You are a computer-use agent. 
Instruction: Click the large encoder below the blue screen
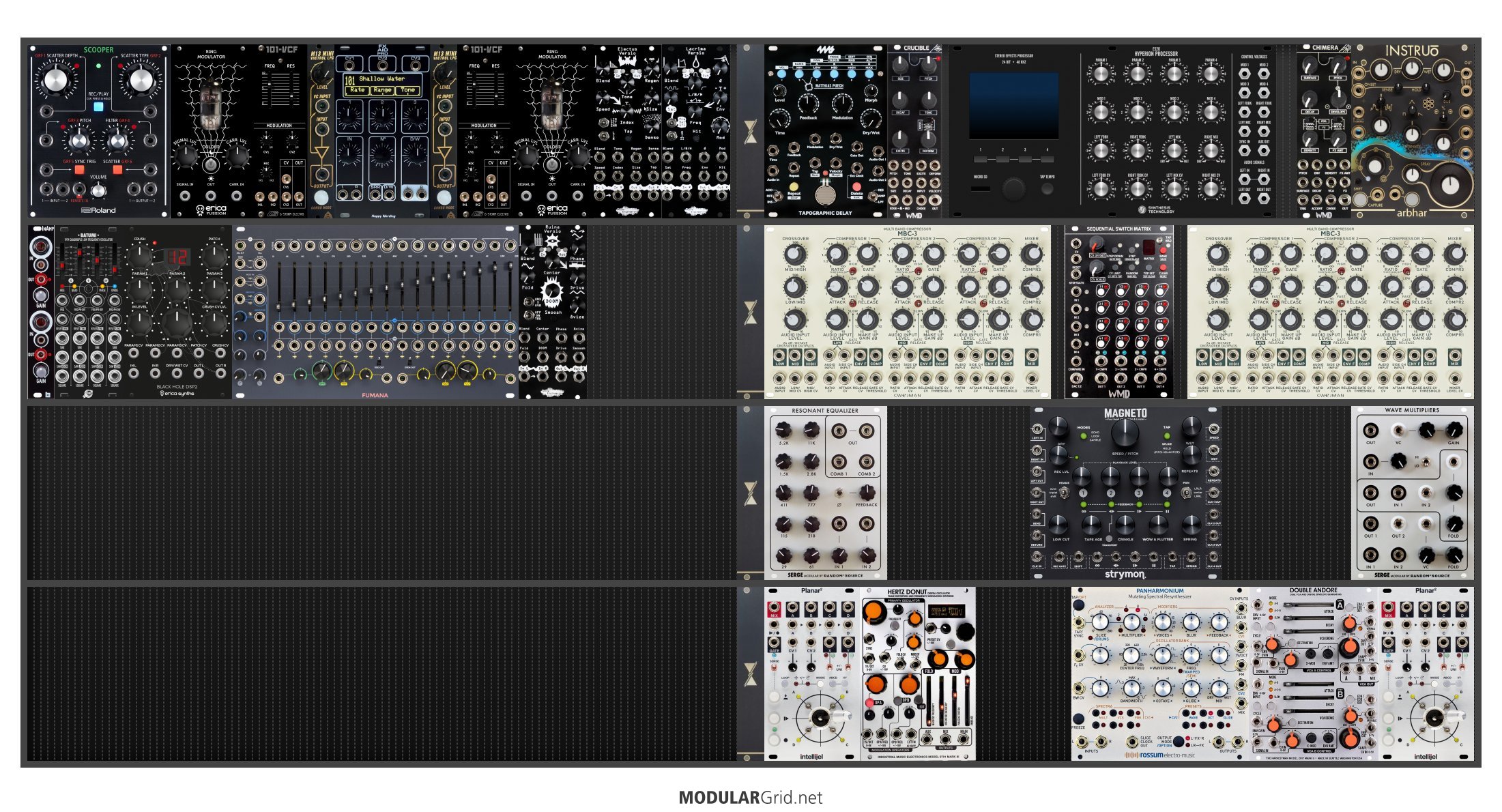pos(1013,189)
